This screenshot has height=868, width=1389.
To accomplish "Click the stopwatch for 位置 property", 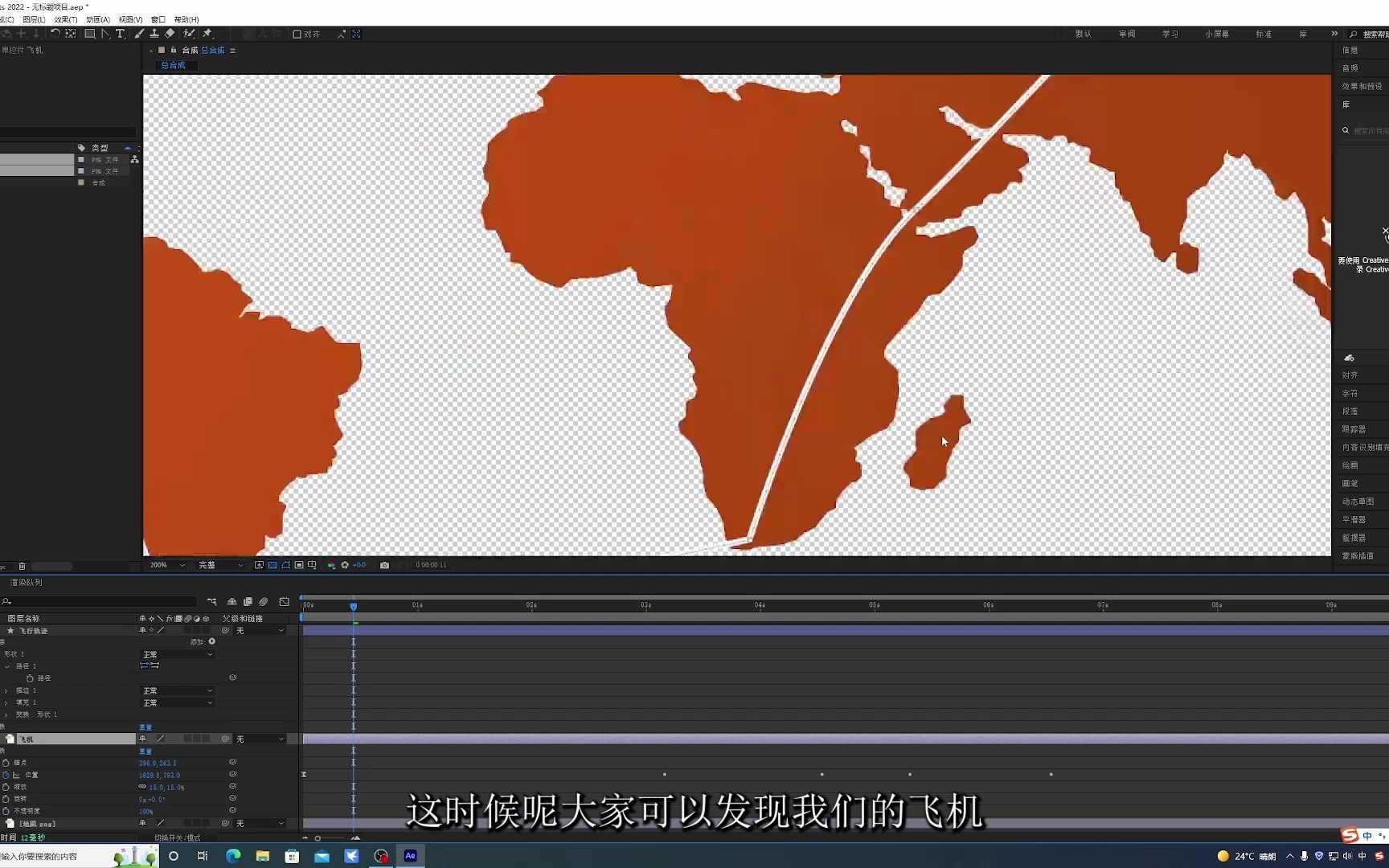I will [6, 775].
